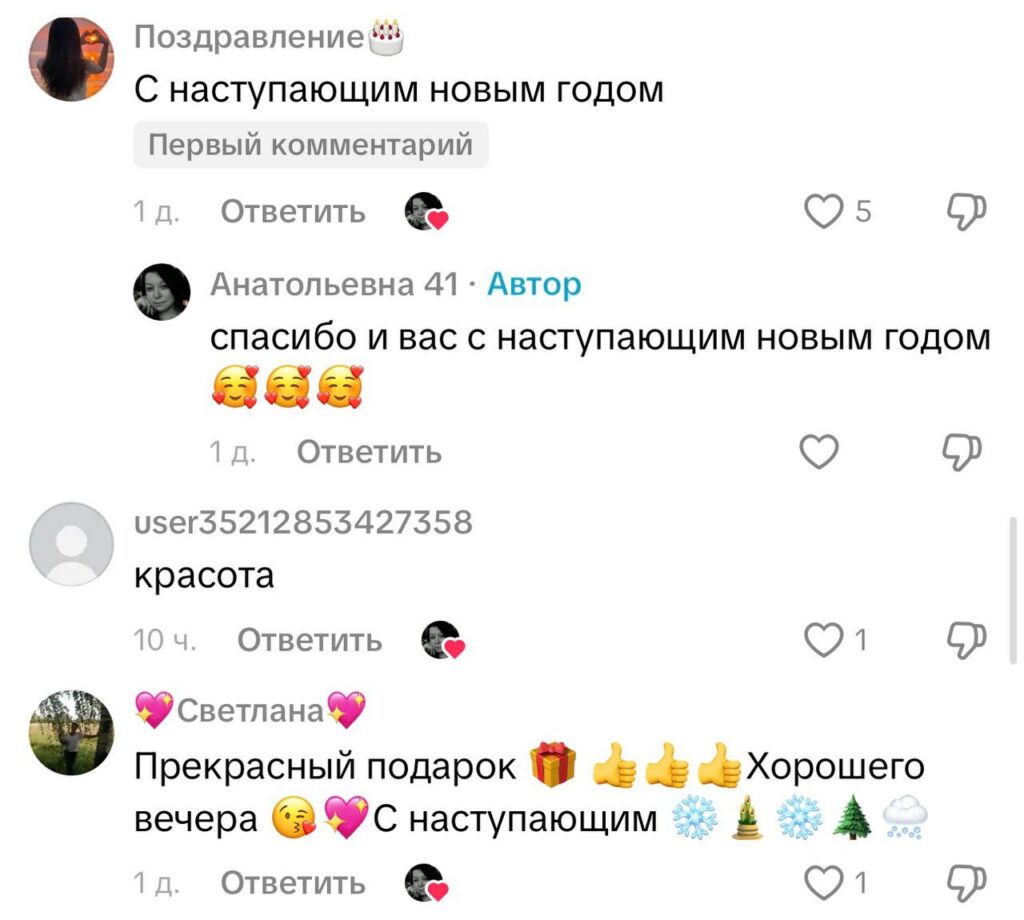The width and height of the screenshot is (1024, 920).
Task: Open Поздравление profile avatar
Action: point(72,59)
